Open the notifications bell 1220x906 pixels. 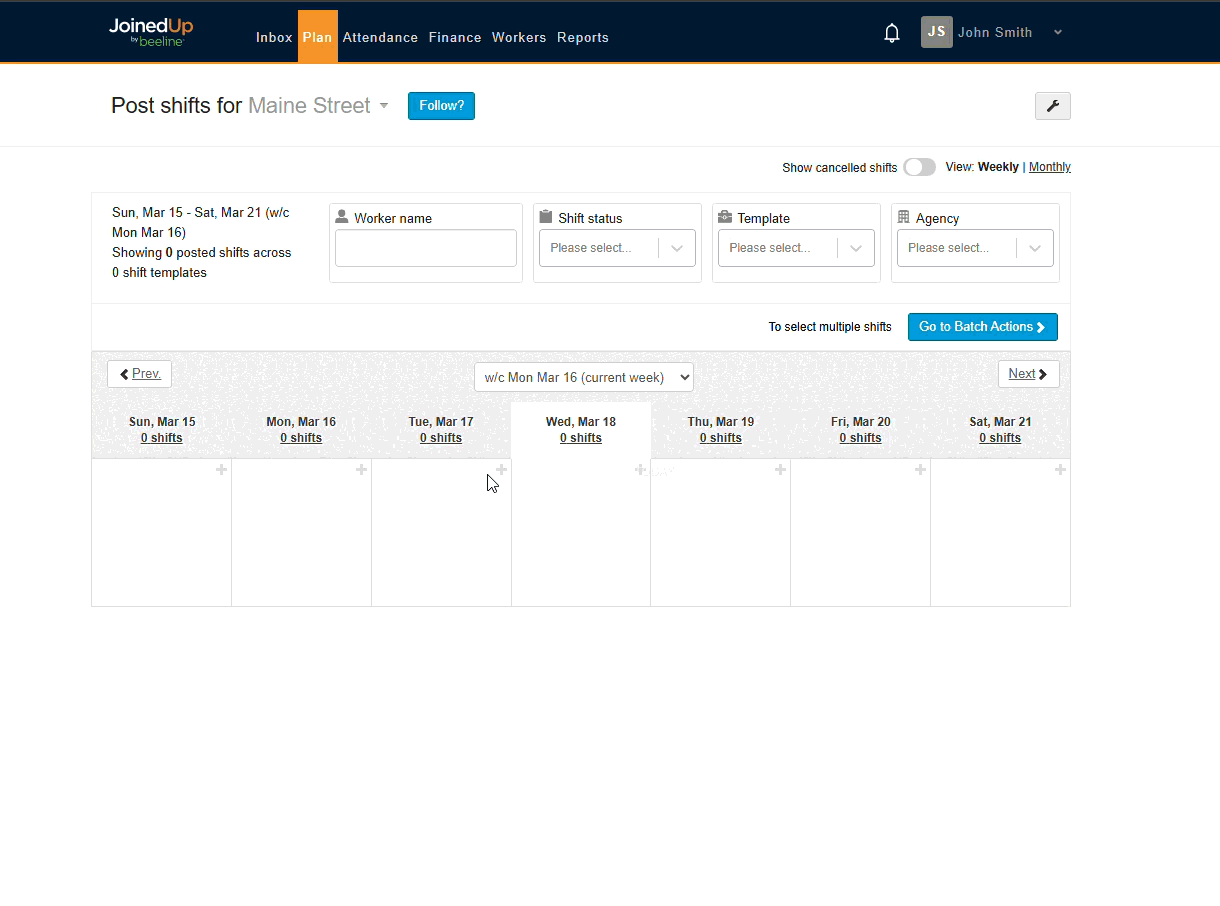click(892, 34)
